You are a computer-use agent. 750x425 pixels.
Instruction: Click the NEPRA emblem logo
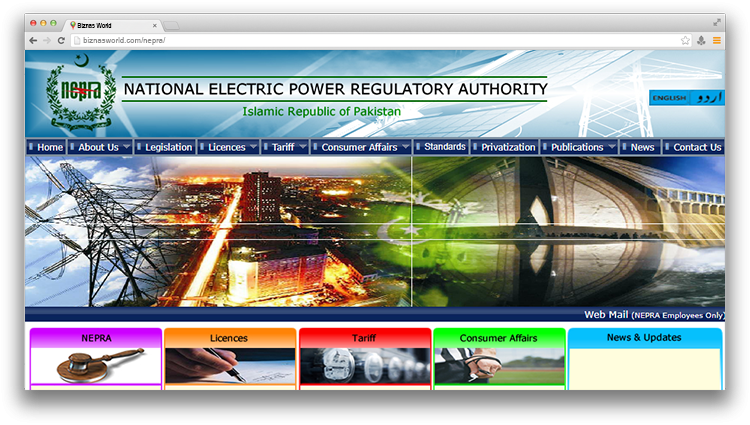[x=81, y=92]
